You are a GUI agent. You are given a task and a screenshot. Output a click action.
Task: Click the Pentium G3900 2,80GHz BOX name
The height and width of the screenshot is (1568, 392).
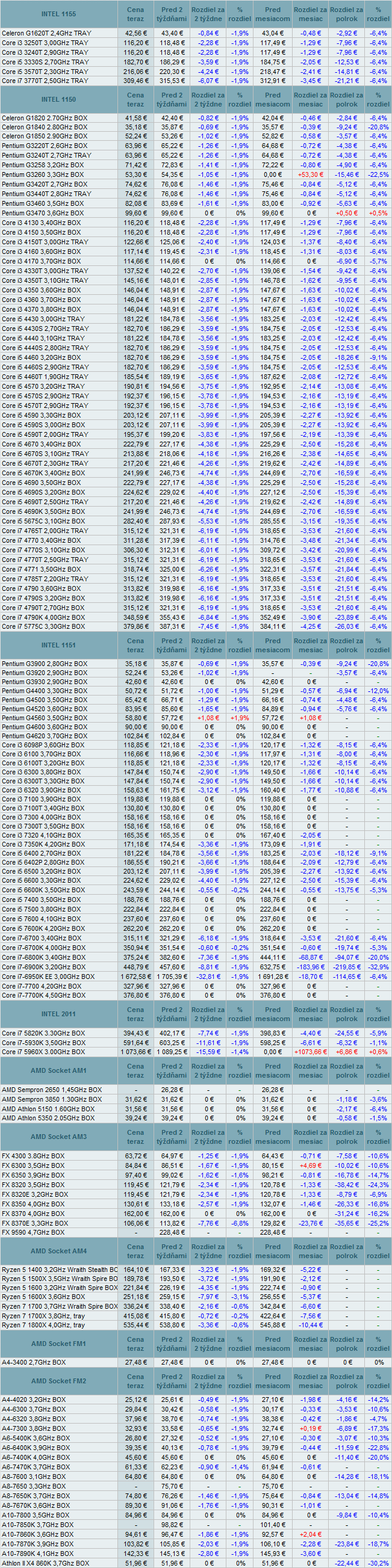coord(45,664)
